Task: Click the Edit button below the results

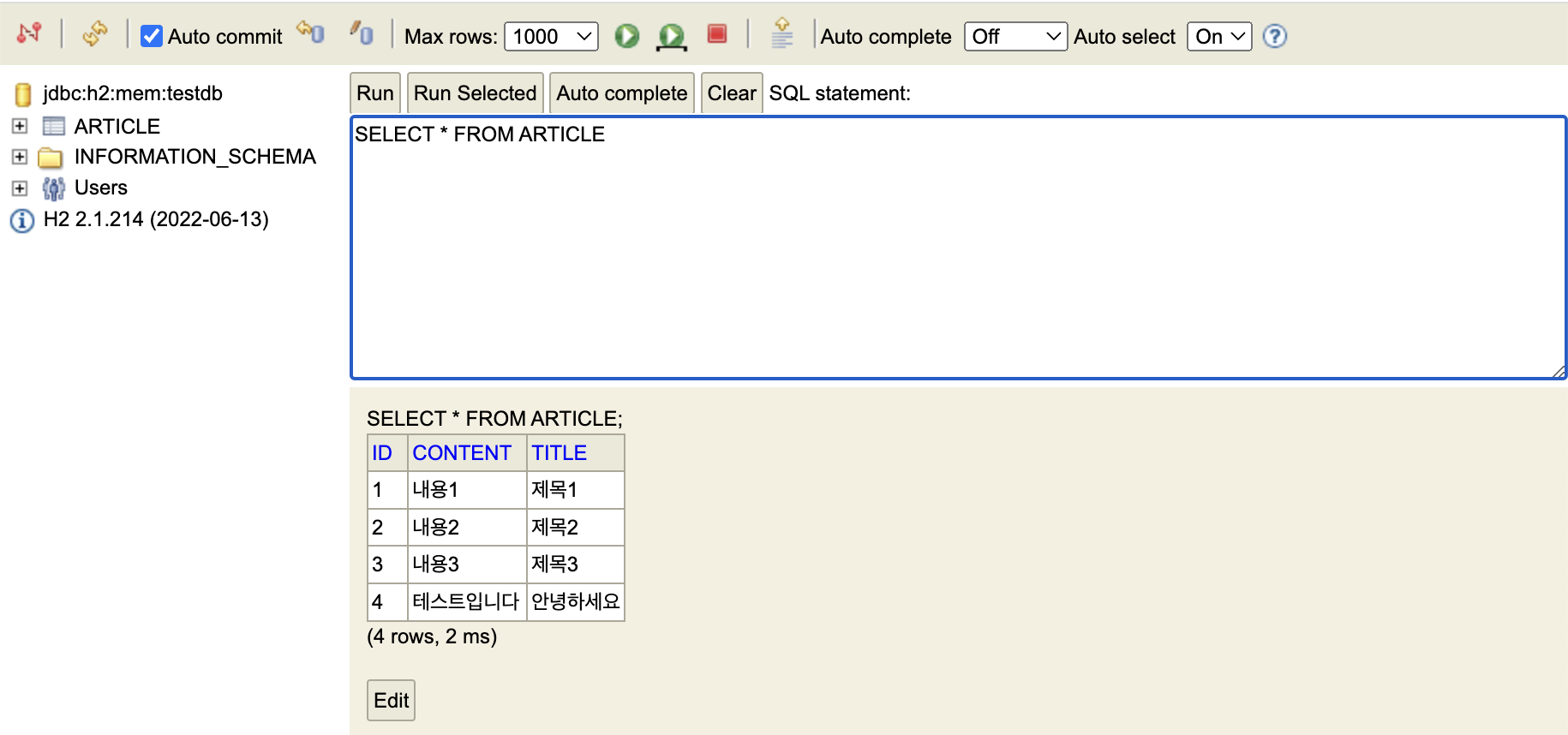Action: coord(392,701)
